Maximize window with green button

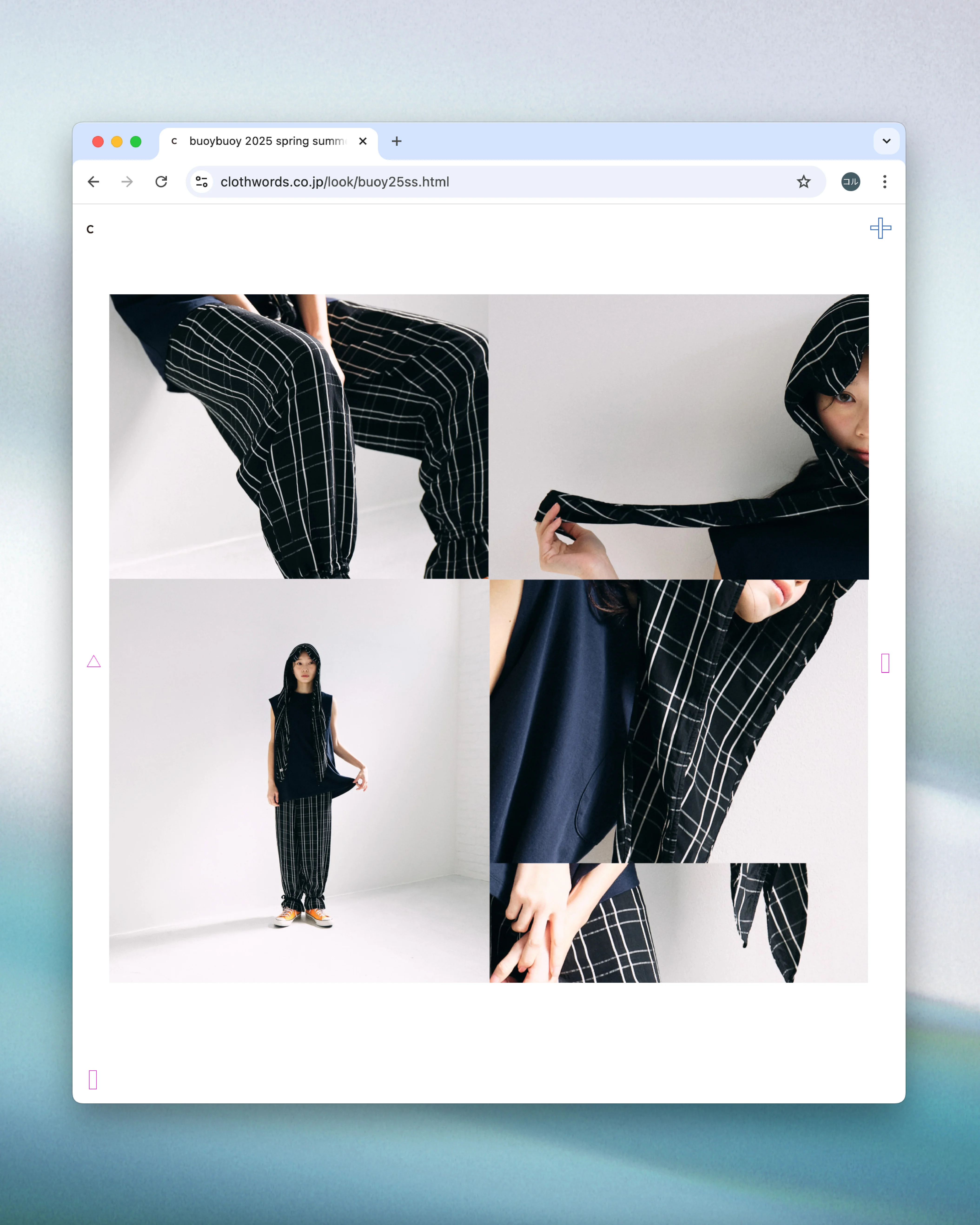(136, 142)
